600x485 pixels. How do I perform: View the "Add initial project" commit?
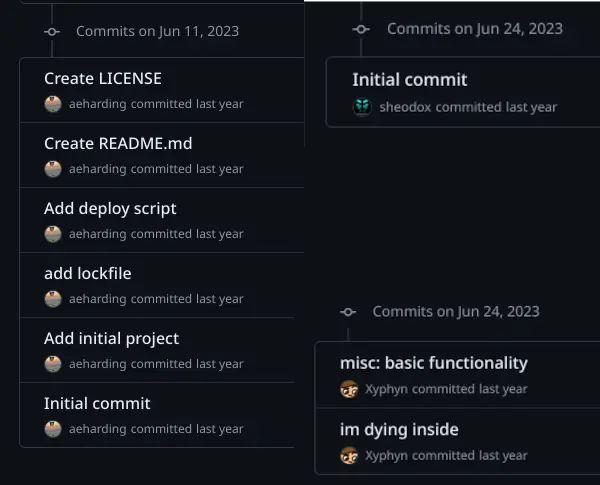(x=111, y=338)
